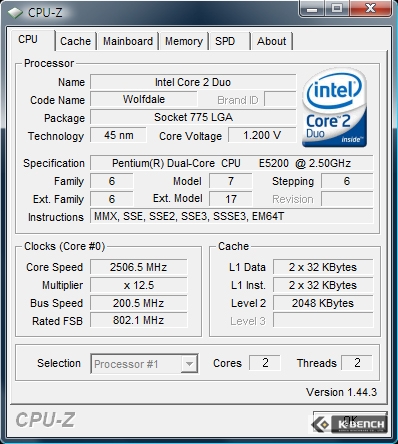Viewport: 398px width, 444px height.
Task: Open the Mainboard tab
Action: point(128,41)
